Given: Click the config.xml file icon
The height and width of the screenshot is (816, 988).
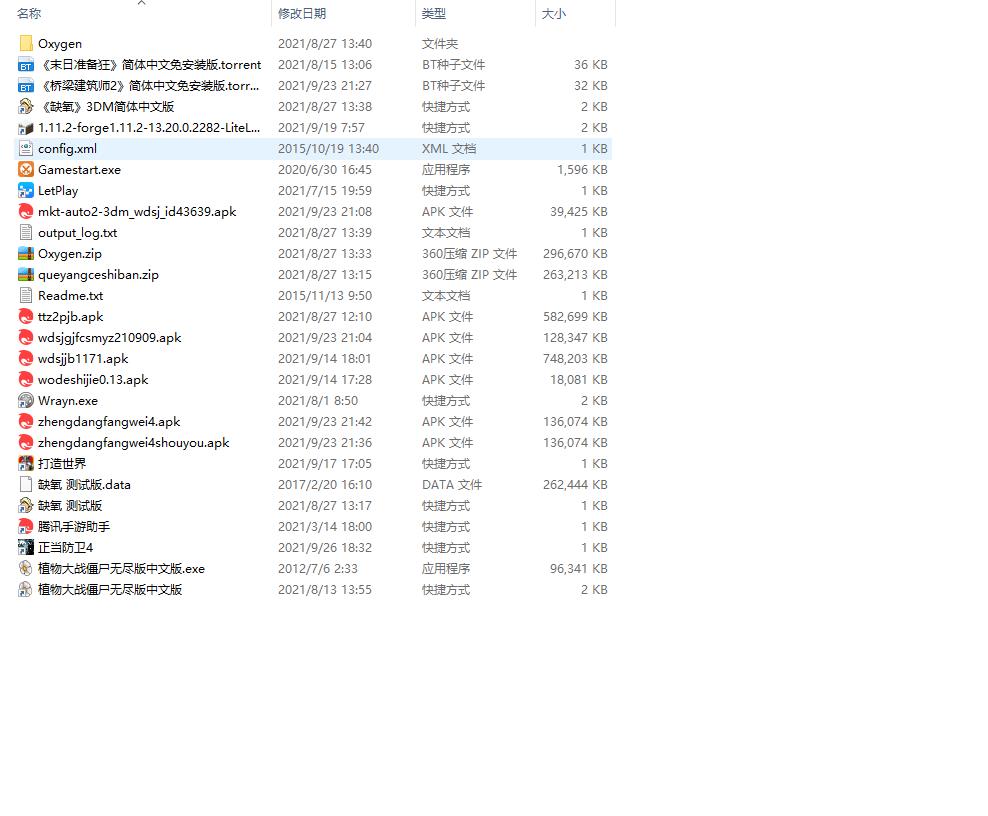Looking at the screenshot, I should [x=26, y=149].
